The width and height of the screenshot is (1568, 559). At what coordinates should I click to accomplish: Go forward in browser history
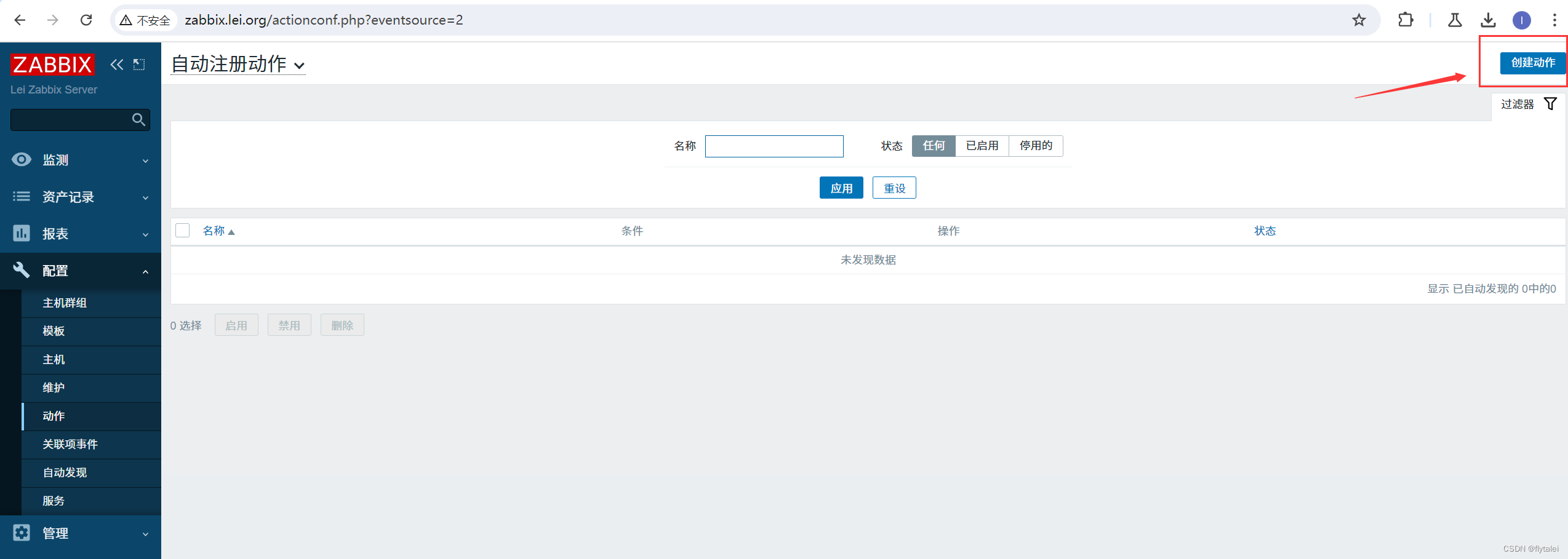pyautogui.click(x=53, y=20)
